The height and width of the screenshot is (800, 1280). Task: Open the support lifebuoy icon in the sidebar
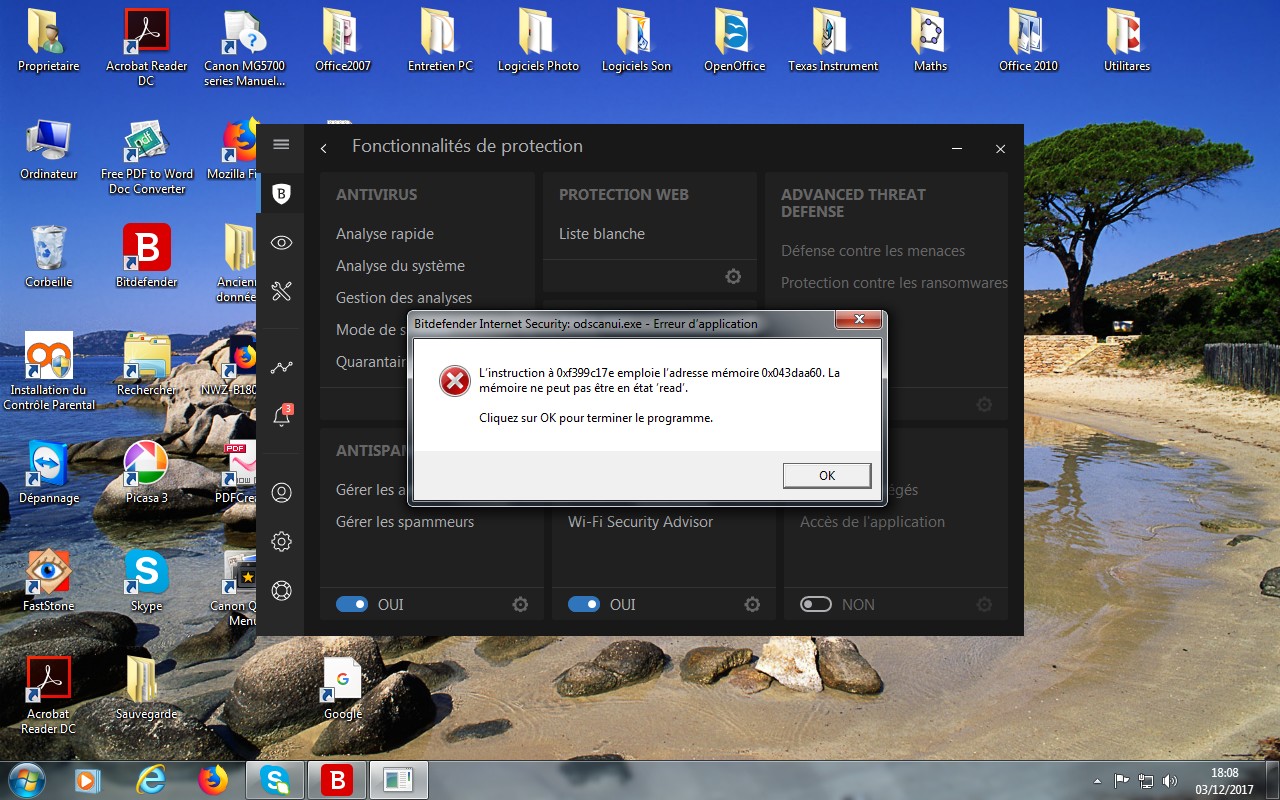click(x=282, y=591)
